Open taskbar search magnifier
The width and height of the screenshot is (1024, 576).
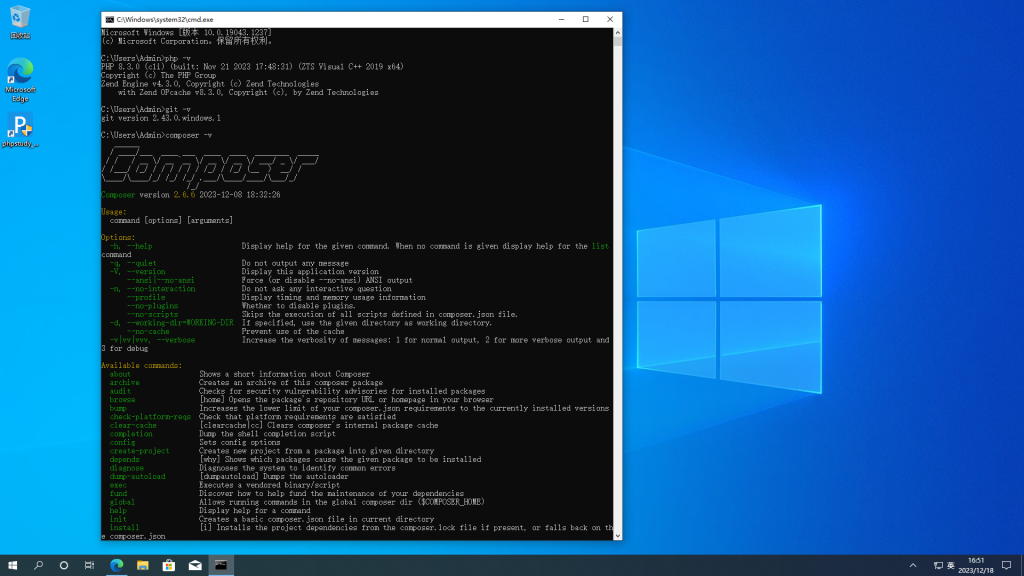tap(39, 566)
